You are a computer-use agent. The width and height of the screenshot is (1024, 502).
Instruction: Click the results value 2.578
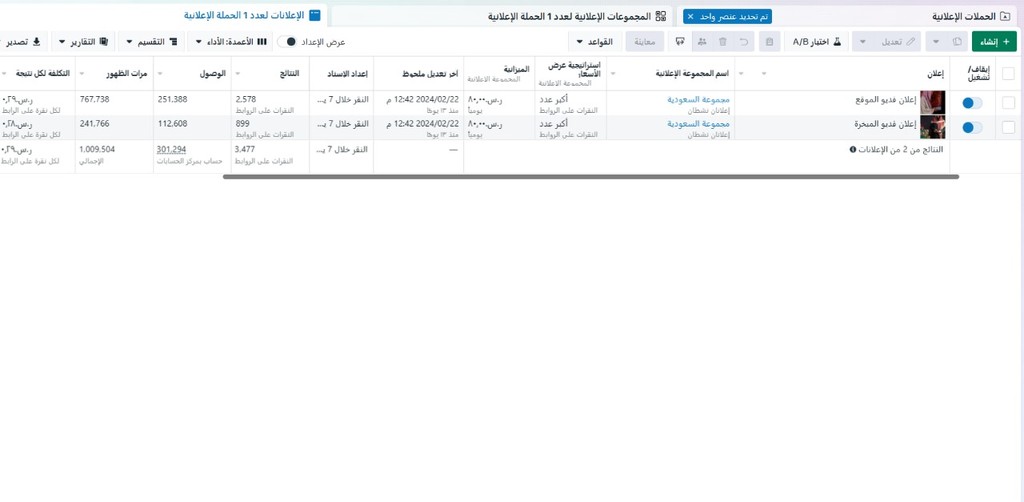point(246,99)
